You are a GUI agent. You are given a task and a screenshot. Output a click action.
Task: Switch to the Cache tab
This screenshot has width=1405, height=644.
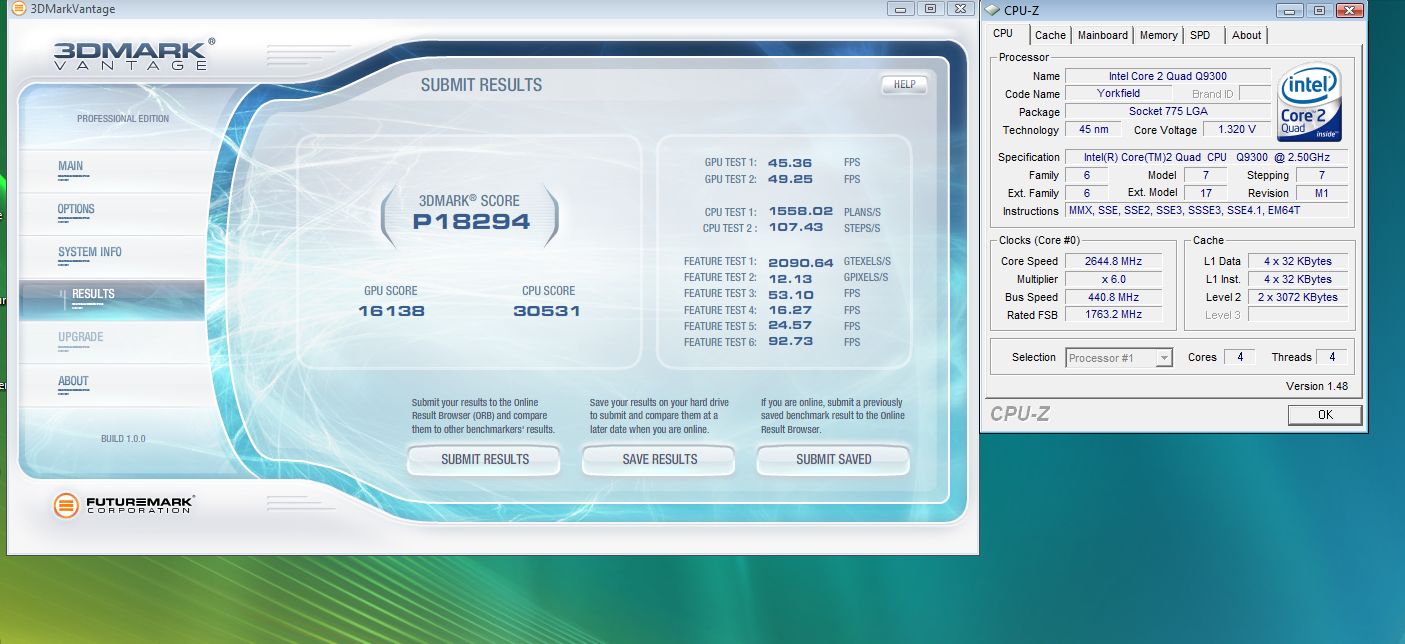(x=1050, y=35)
